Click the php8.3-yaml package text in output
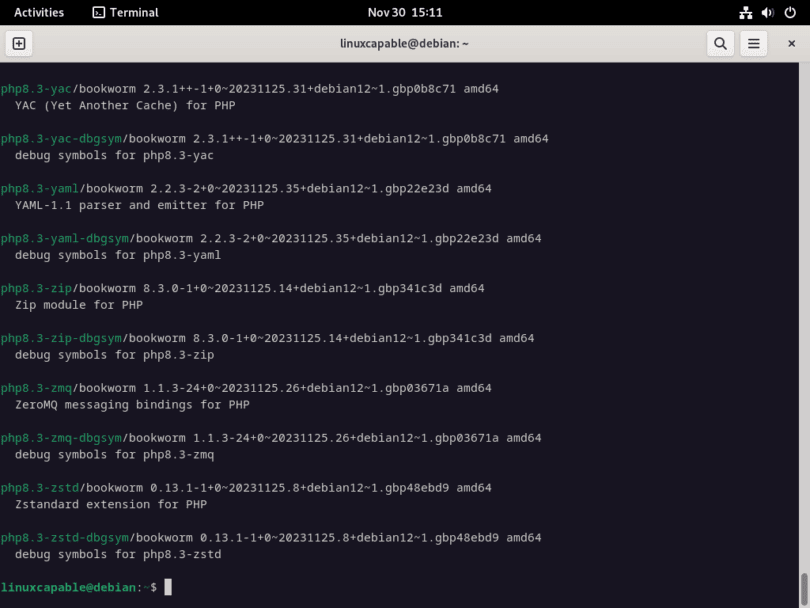 pyautogui.click(x=42, y=188)
